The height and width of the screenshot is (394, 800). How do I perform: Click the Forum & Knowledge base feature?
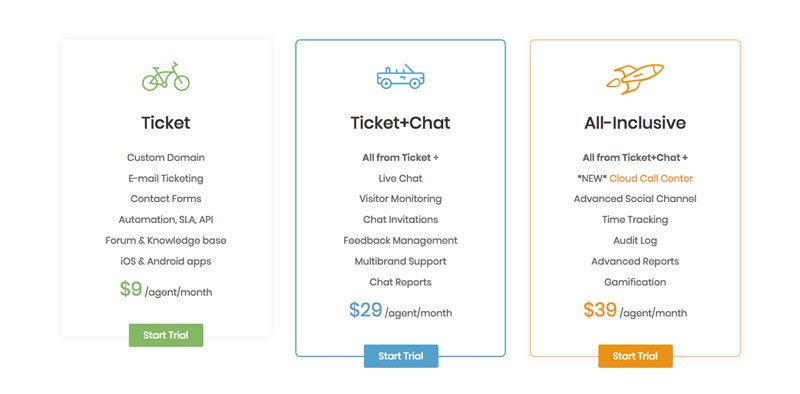coord(166,240)
